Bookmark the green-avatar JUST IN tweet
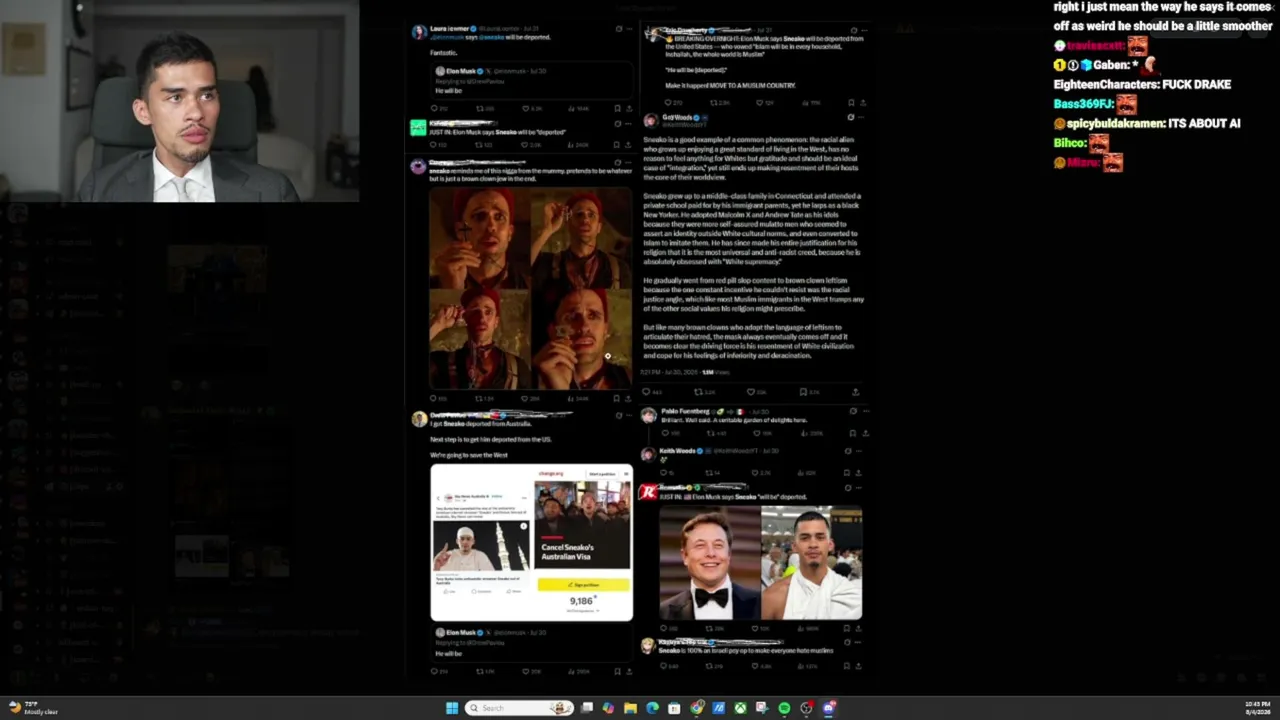The height and width of the screenshot is (720, 1280). pyautogui.click(x=616, y=145)
